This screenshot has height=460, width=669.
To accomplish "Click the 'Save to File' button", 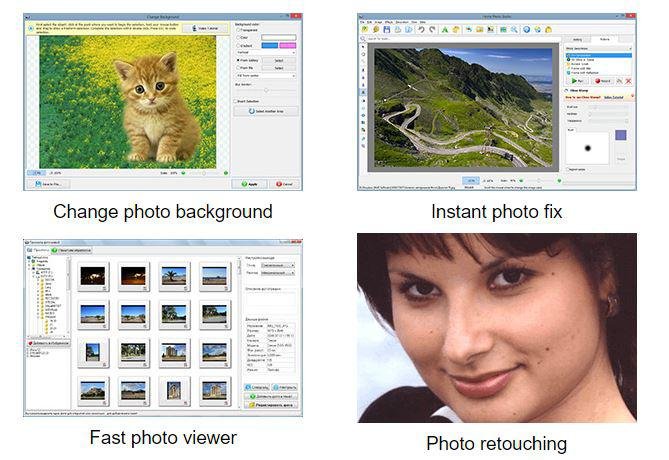I will point(48,184).
